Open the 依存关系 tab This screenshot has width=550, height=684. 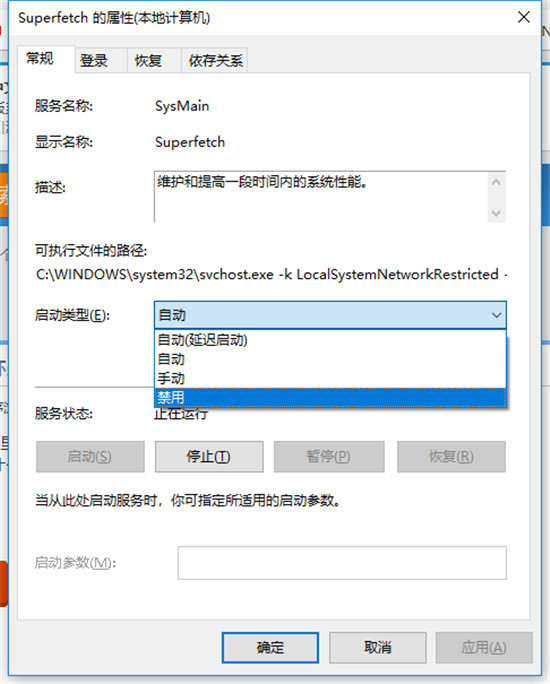click(215, 61)
